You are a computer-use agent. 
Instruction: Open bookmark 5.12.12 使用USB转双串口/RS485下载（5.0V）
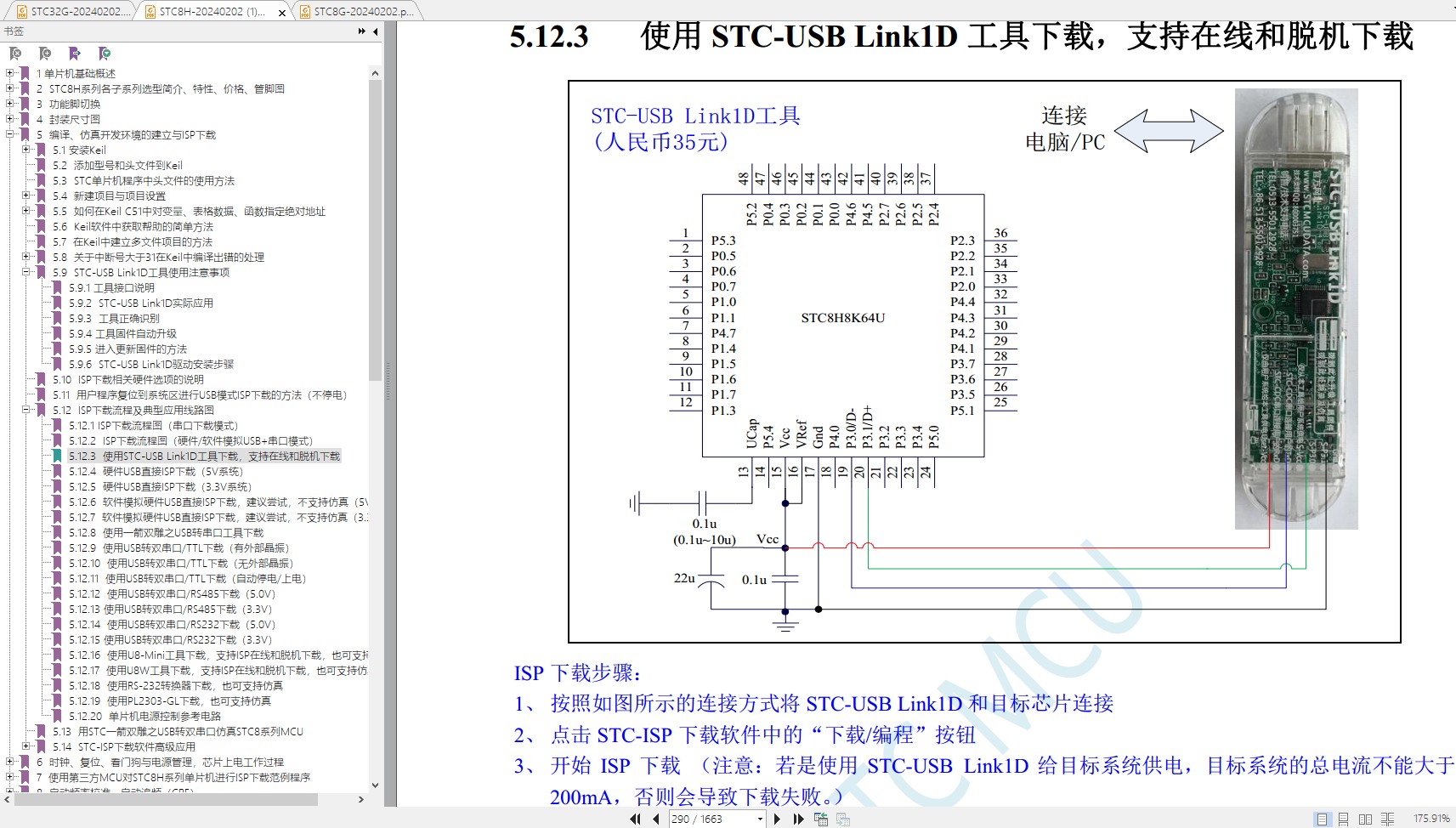point(172,594)
